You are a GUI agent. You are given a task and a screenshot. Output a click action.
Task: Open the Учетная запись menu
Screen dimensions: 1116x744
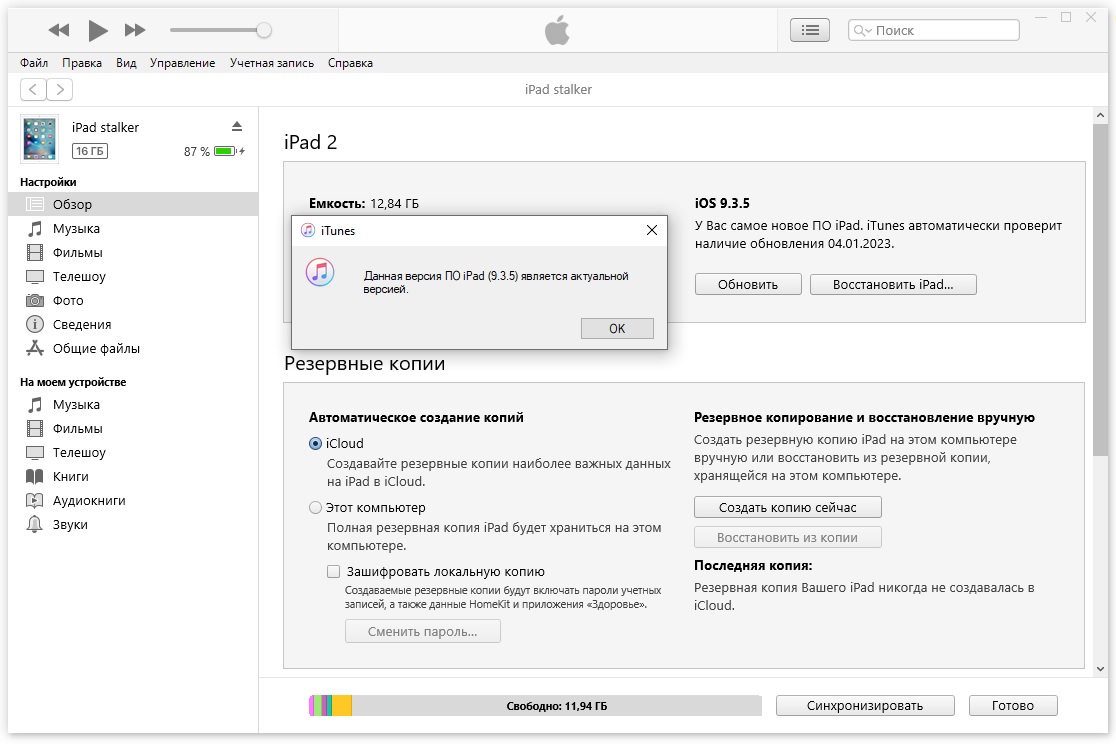(271, 63)
